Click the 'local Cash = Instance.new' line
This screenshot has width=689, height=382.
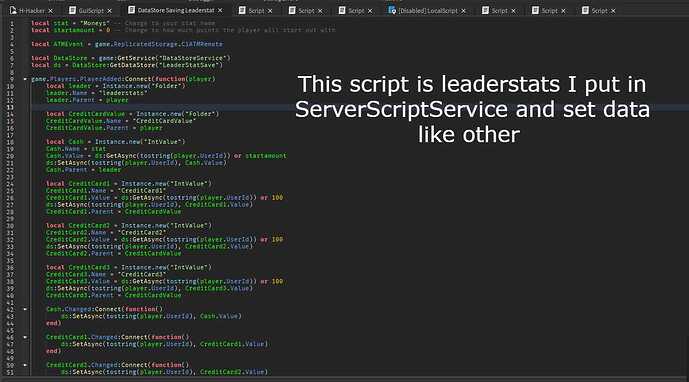(x=116, y=142)
